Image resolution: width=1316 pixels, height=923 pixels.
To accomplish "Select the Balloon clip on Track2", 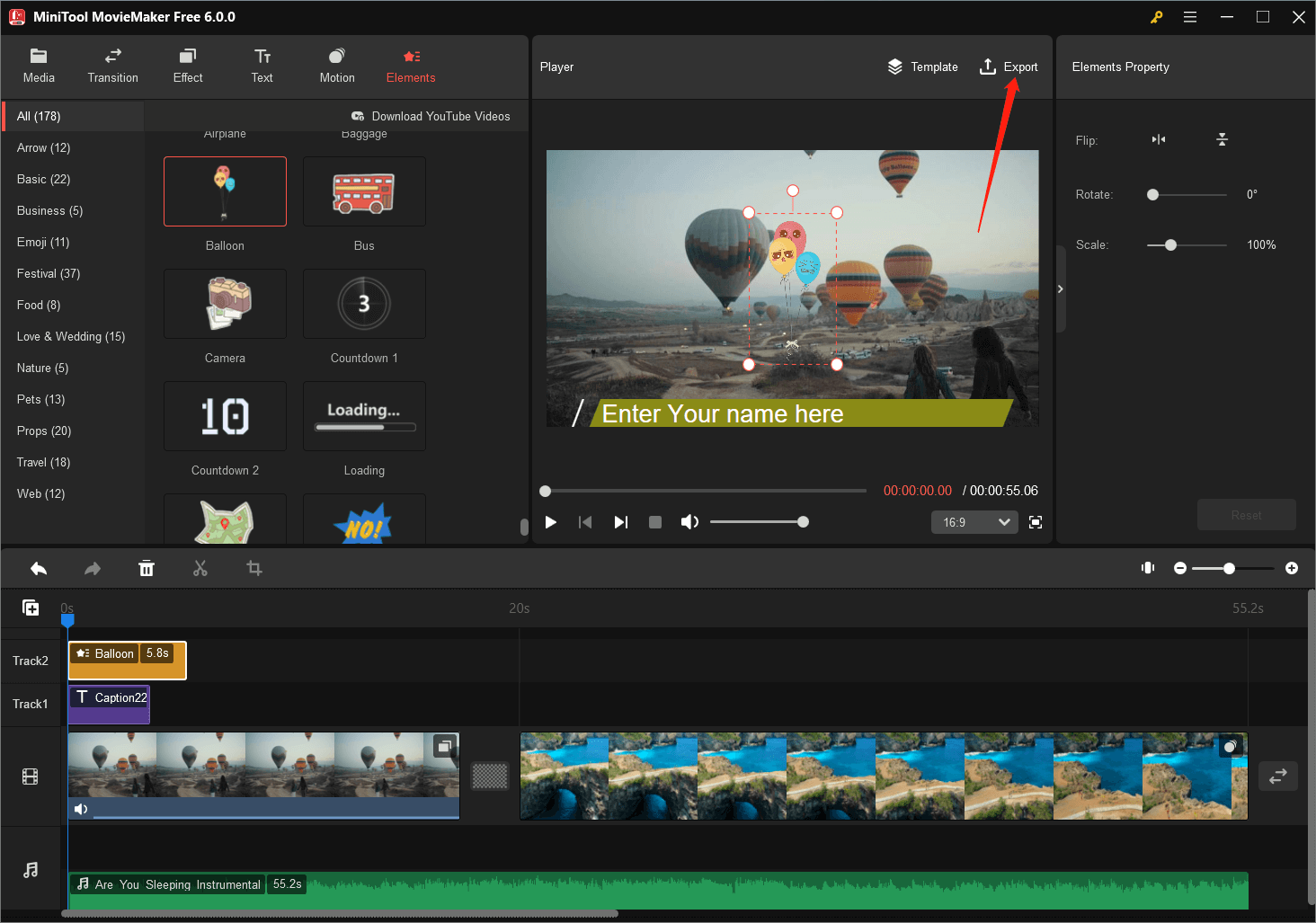I will click(x=128, y=661).
